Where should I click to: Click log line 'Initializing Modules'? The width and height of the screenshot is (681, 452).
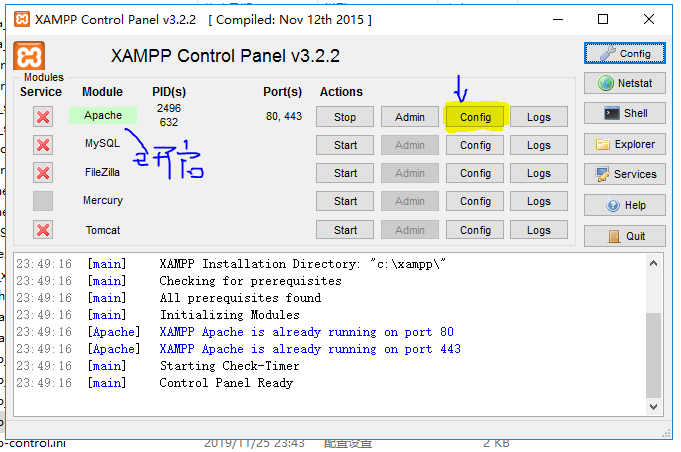(229, 314)
